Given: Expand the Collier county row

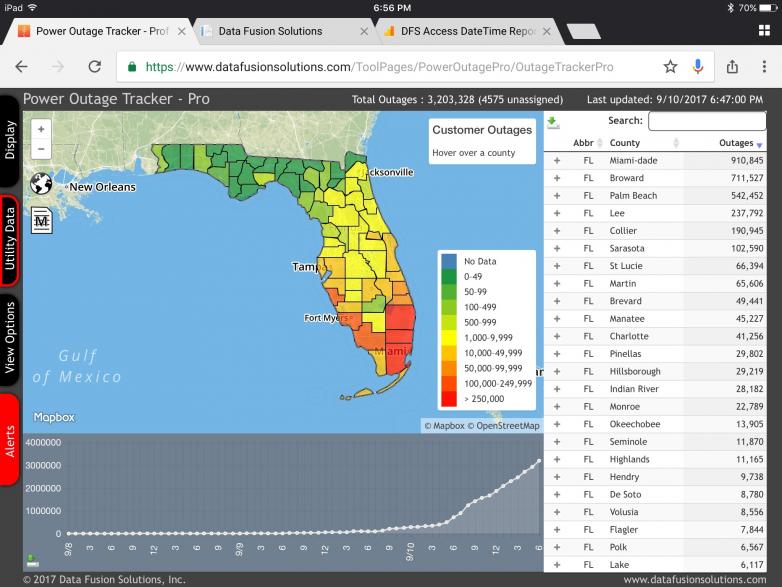Looking at the screenshot, I should point(557,231).
